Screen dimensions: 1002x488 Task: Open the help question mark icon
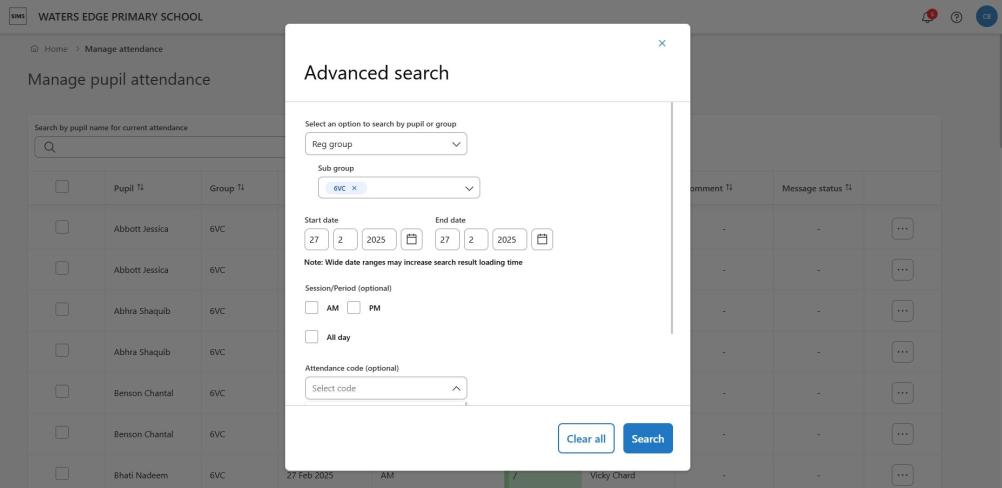coord(957,17)
